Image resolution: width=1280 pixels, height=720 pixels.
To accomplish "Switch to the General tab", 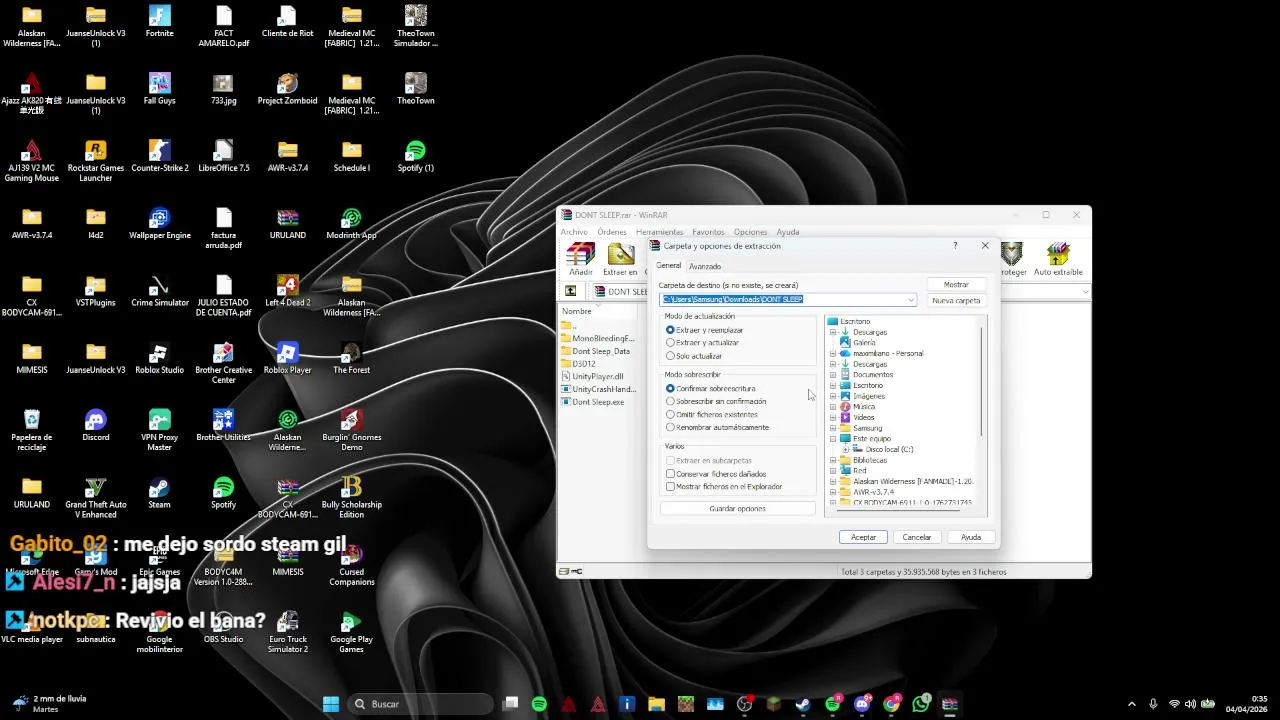I will pos(668,265).
